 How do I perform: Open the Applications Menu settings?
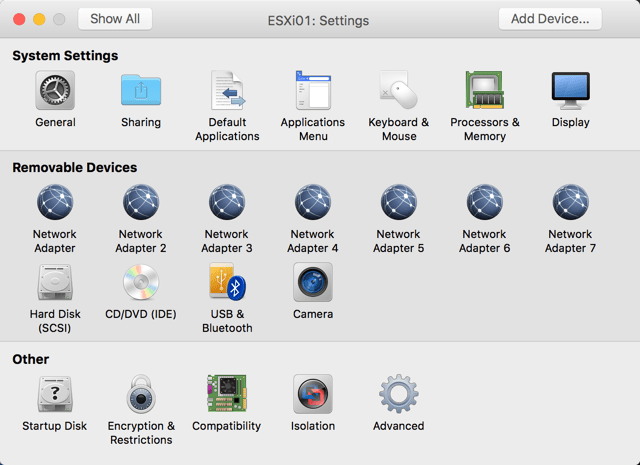point(313,91)
